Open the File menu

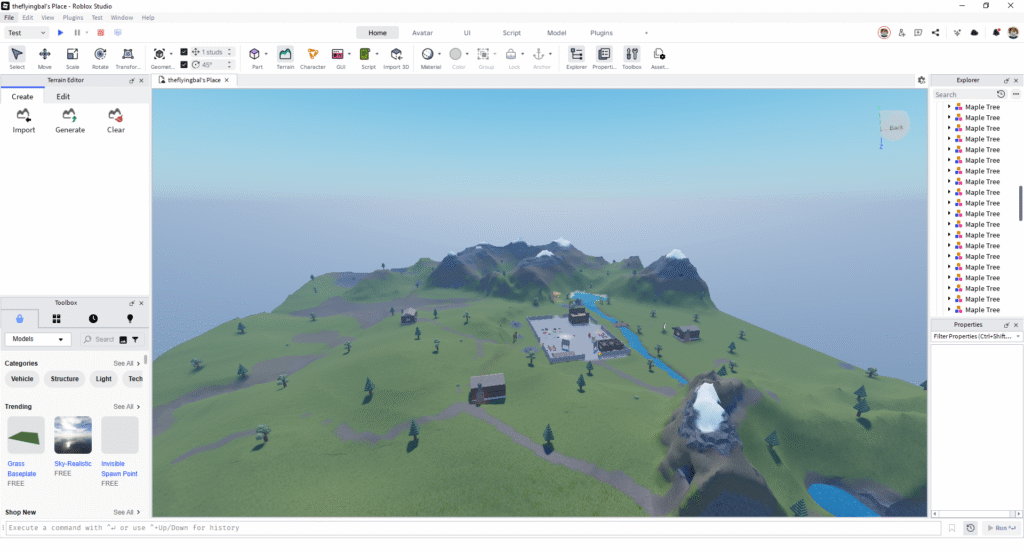[x=9, y=18]
